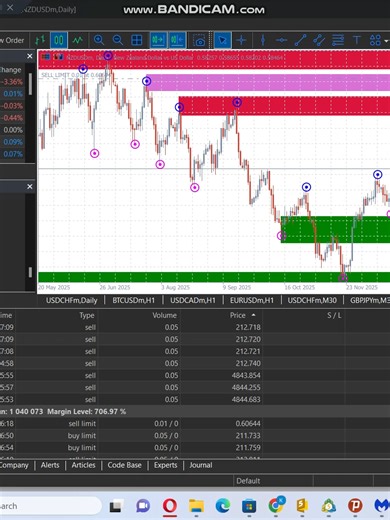Close the Navigator panel
Image resolution: width=390 pixels, height=520 pixels.
30,187
